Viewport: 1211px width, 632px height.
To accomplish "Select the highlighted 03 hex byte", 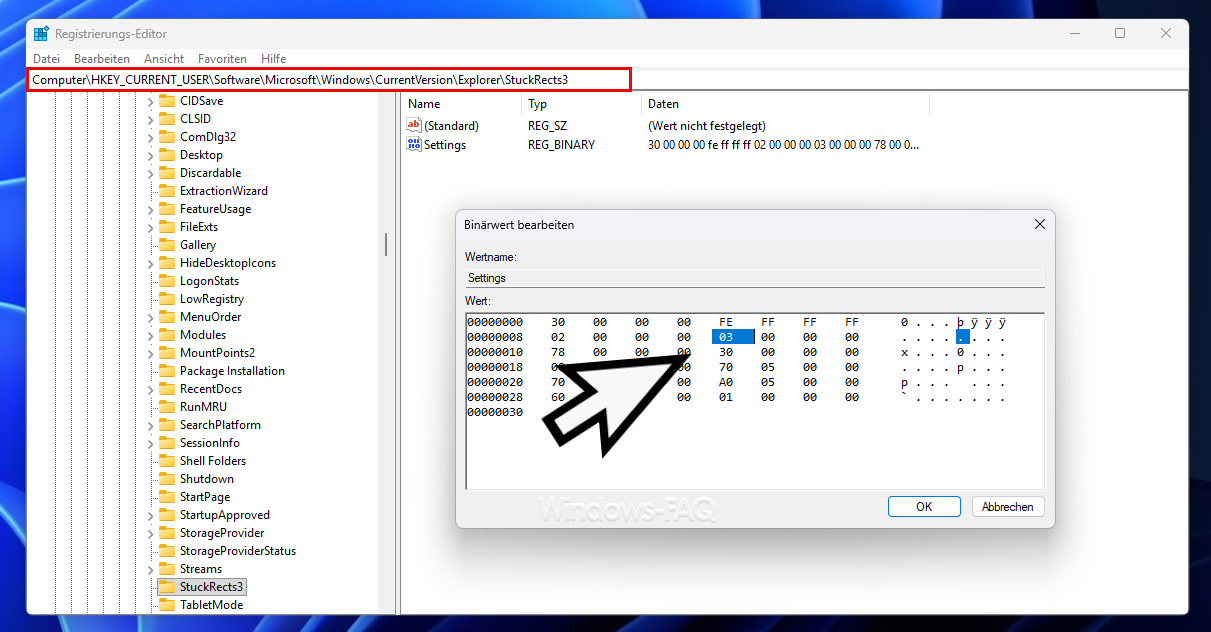I will 731,337.
